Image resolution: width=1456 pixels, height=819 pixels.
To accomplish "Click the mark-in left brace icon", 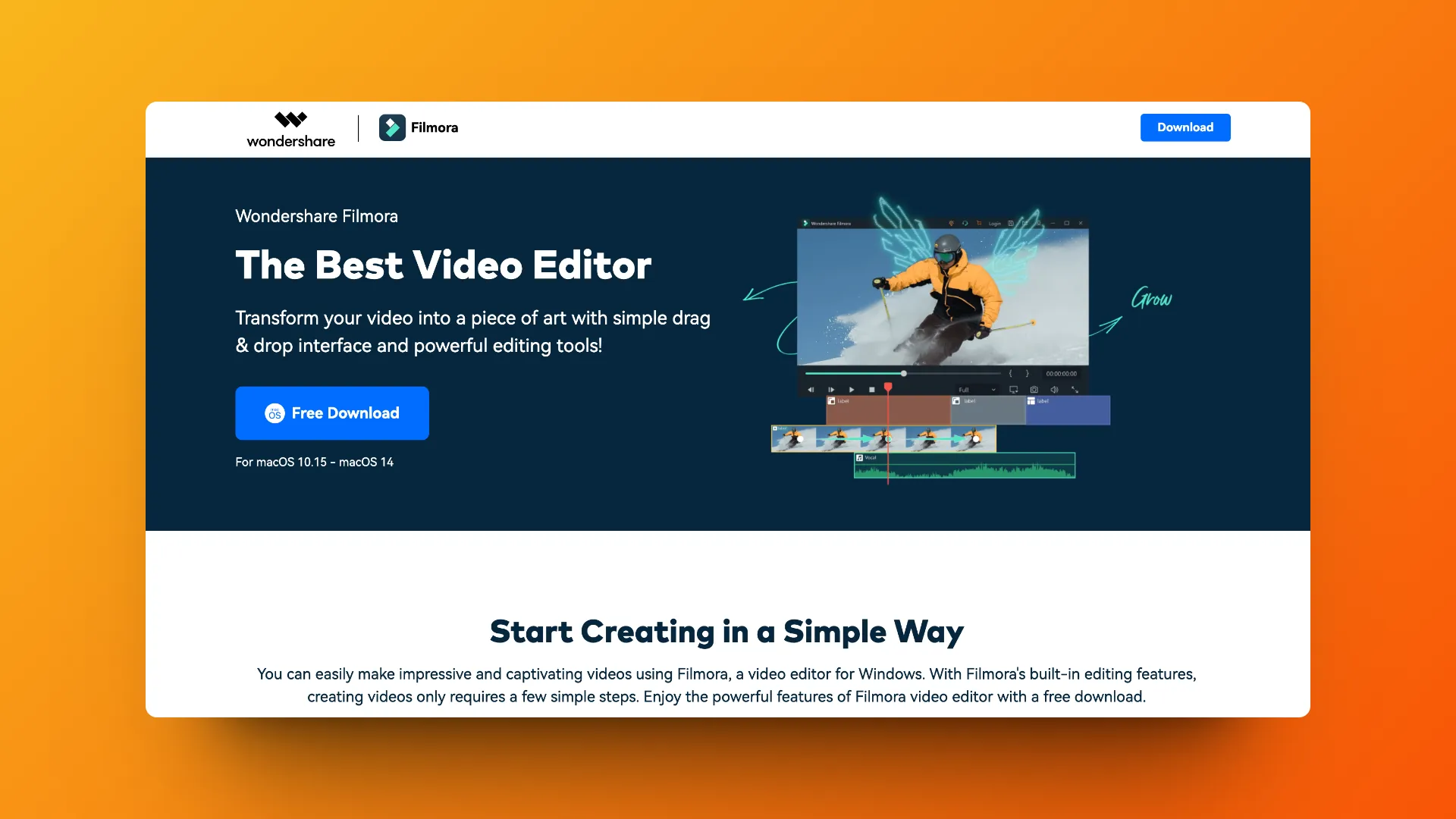I will [x=1011, y=374].
